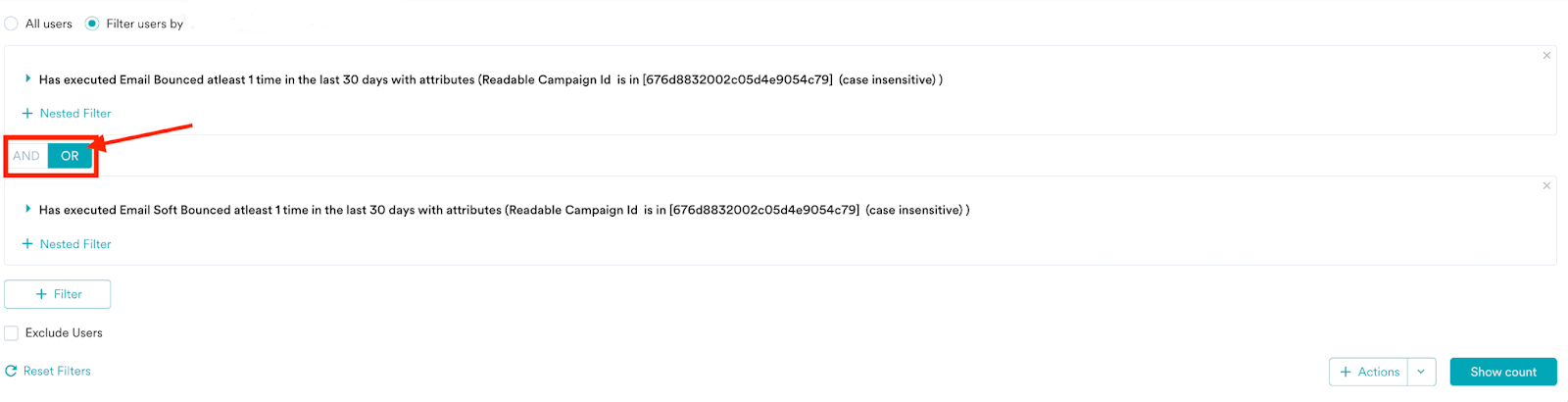Open the Actions dropdown arrow

coord(1421,373)
